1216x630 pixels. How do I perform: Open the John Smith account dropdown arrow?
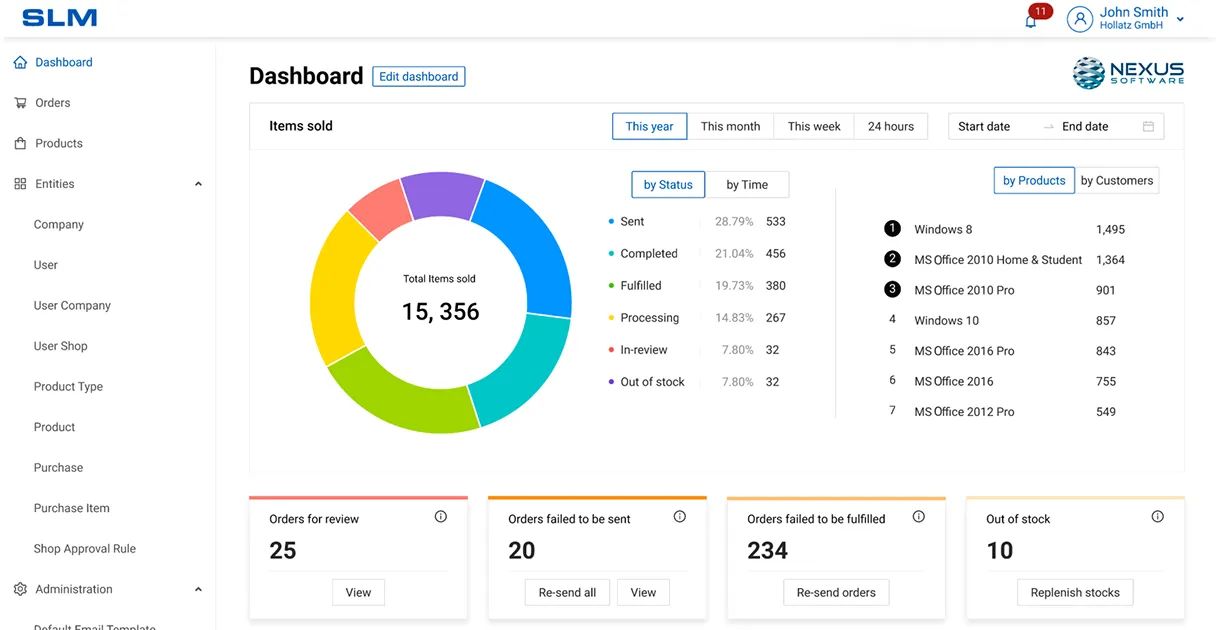pos(1180,20)
